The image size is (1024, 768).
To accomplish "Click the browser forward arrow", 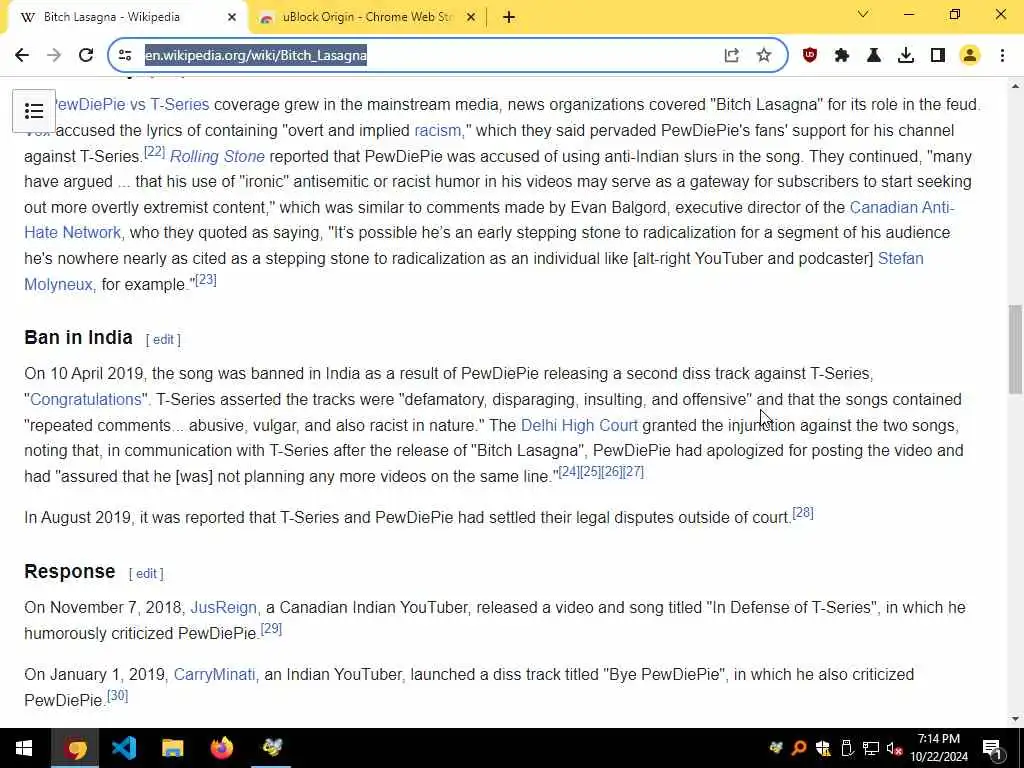I will pyautogui.click(x=54, y=56).
